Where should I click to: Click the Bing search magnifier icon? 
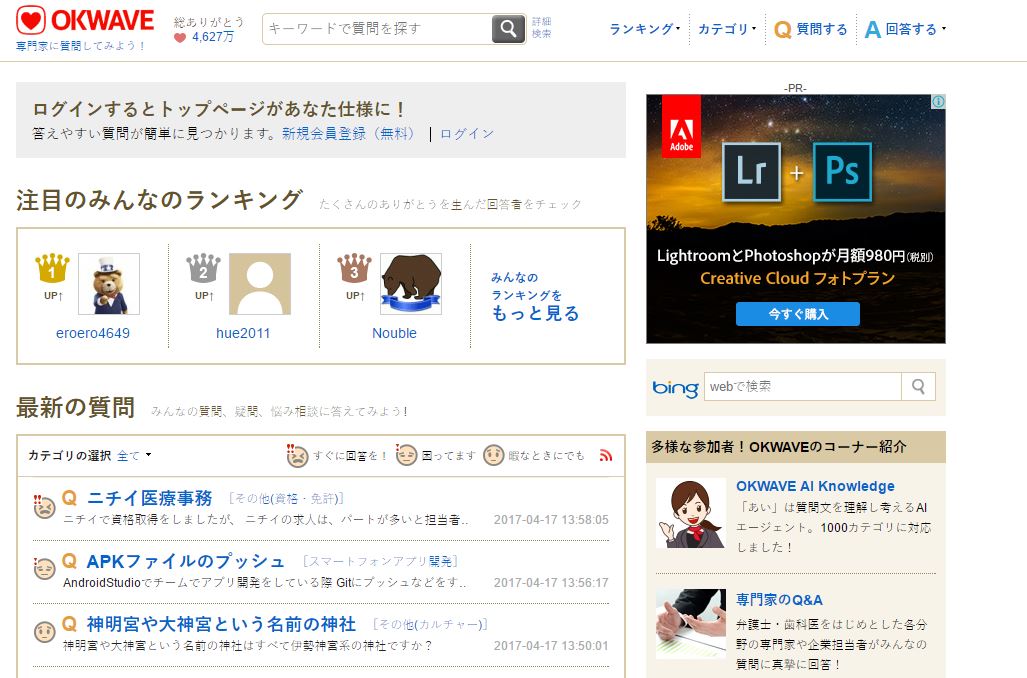pos(918,386)
